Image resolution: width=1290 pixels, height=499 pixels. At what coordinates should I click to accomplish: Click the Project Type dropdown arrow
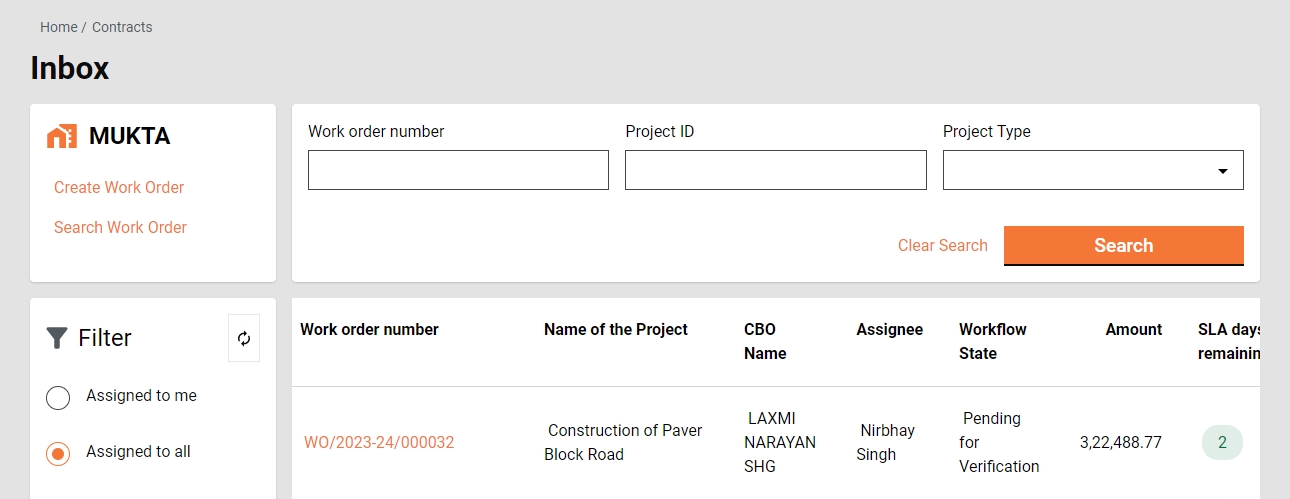(x=1222, y=171)
